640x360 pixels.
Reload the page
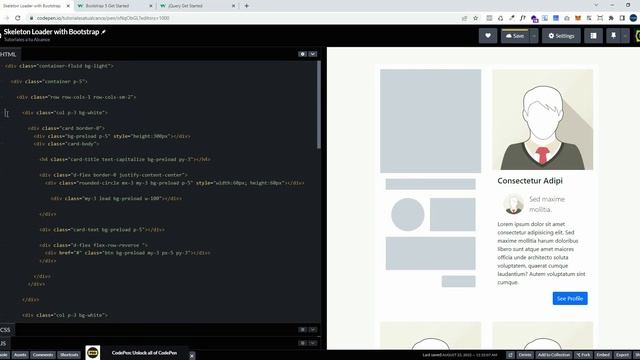(18, 18)
